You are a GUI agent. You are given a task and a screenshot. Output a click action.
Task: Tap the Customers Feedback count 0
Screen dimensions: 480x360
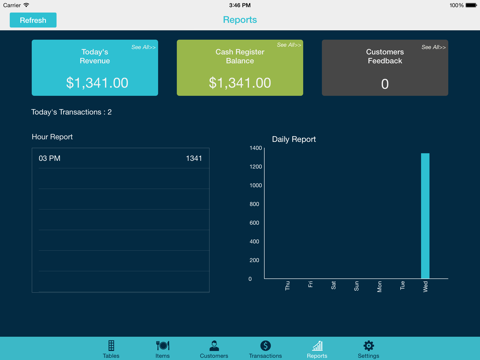point(385,84)
